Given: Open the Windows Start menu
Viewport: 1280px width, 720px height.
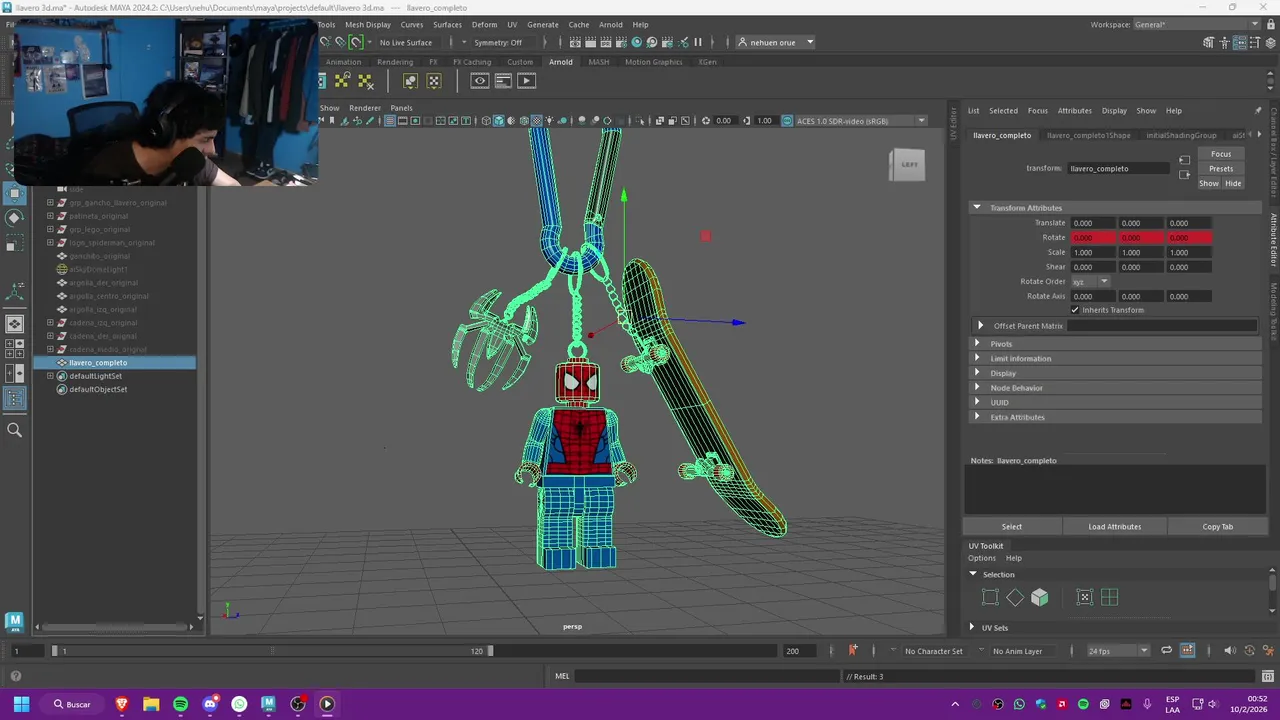Looking at the screenshot, I should tap(21, 704).
